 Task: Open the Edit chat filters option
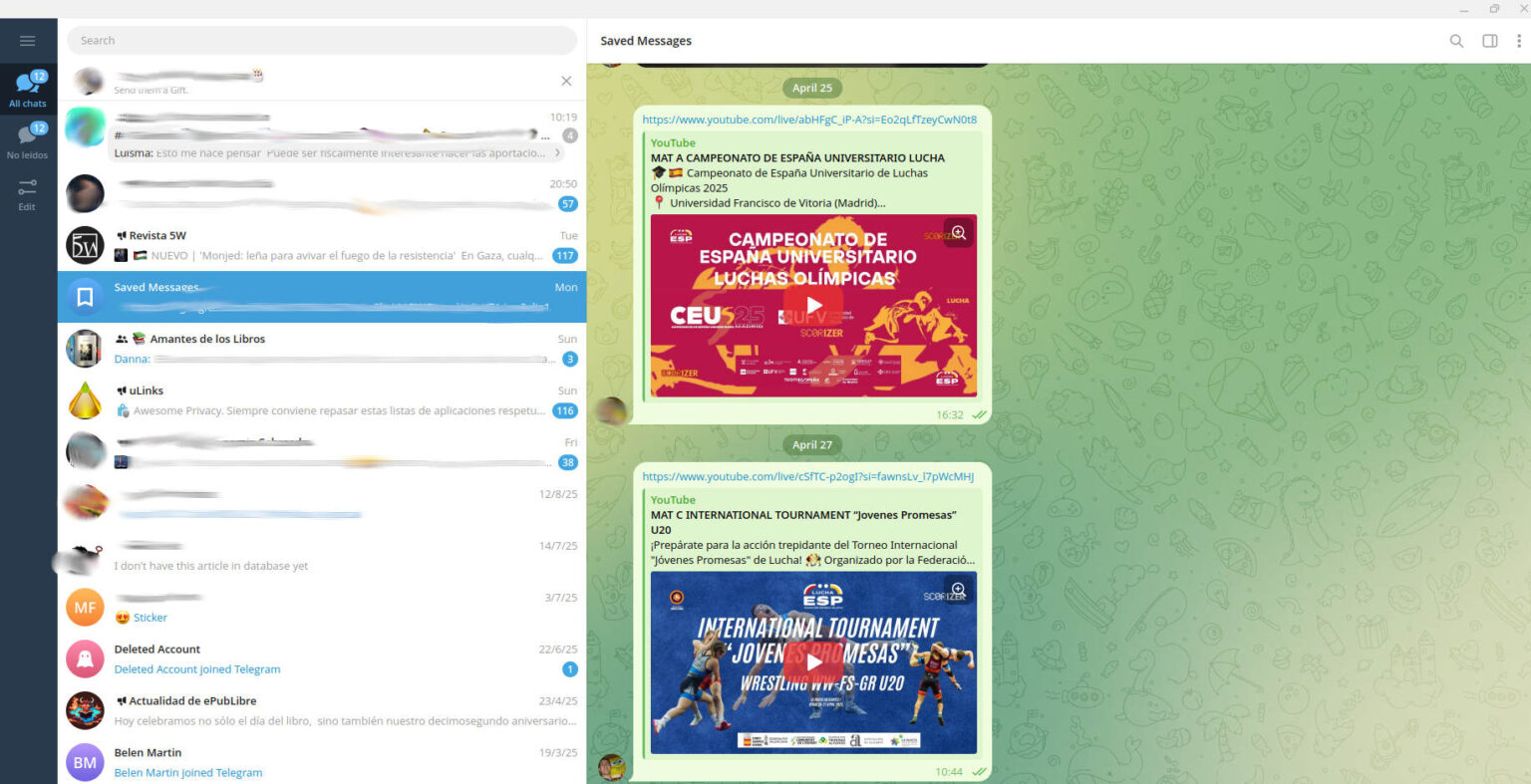[28, 192]
